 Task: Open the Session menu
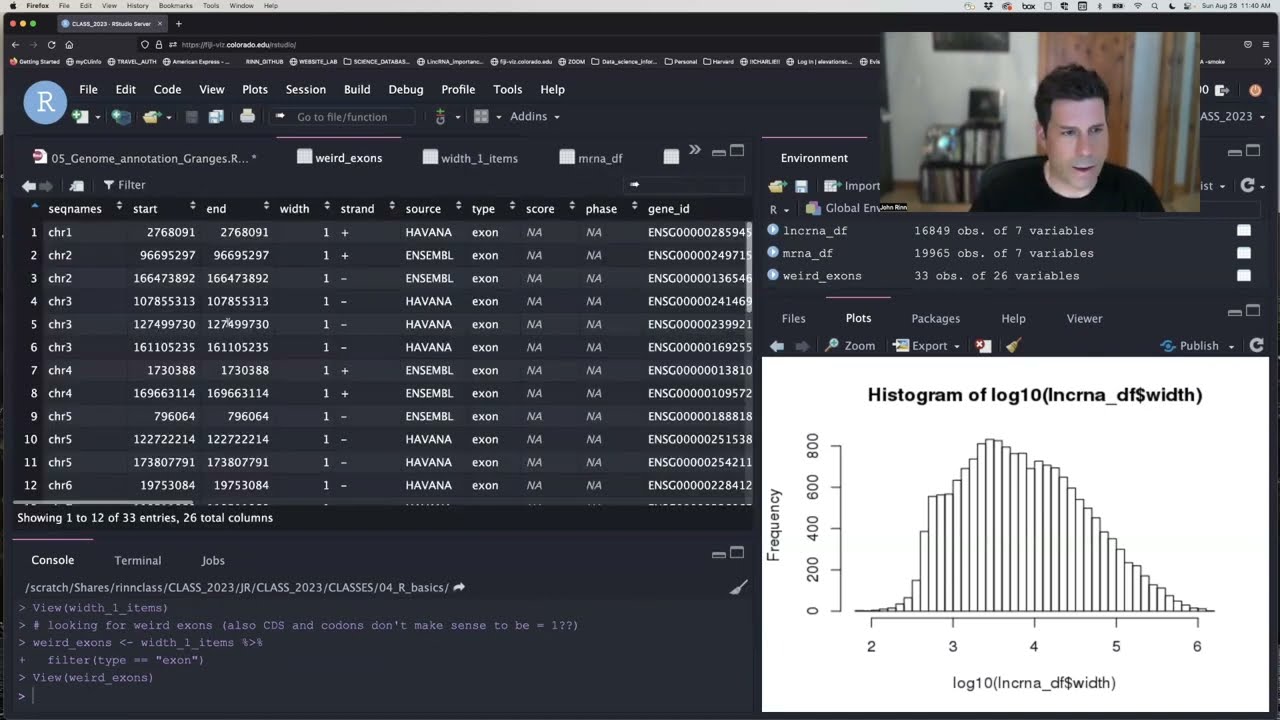(x=306, y=89)
